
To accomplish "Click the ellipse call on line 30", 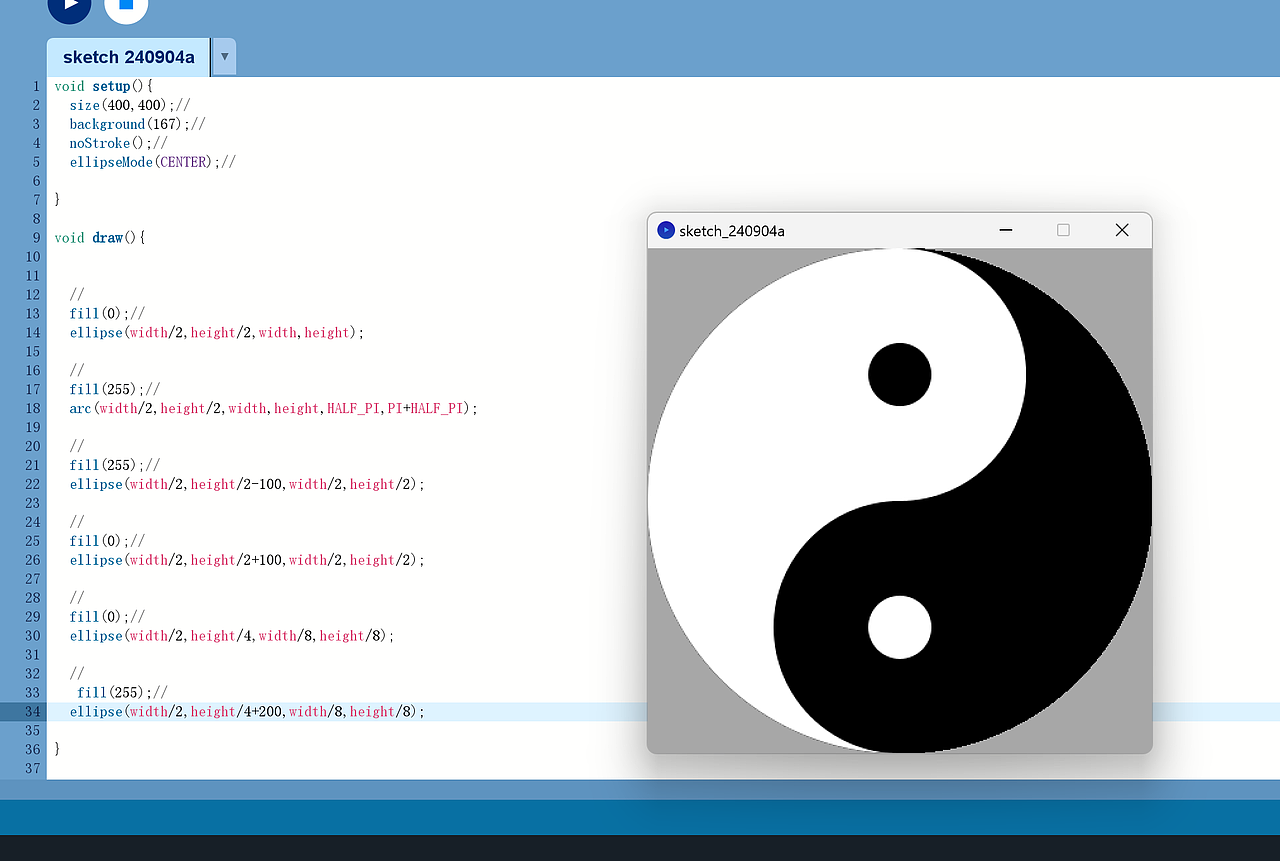I will [x=231, y=637].
